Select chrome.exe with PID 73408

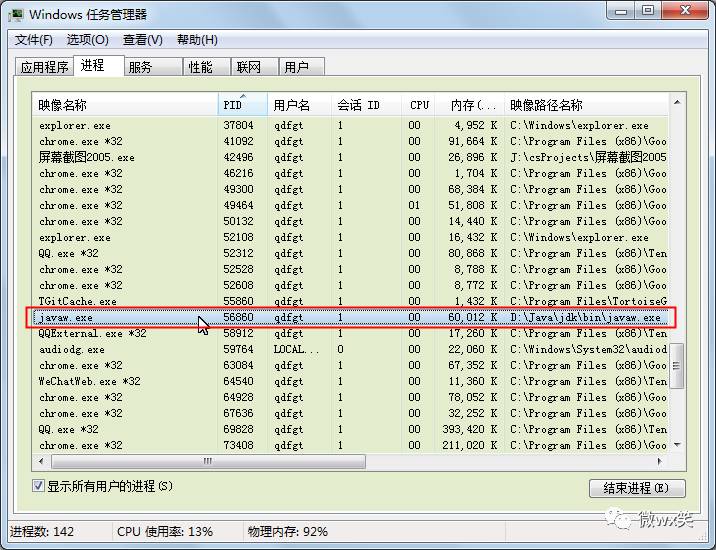(x=350, y=445)
